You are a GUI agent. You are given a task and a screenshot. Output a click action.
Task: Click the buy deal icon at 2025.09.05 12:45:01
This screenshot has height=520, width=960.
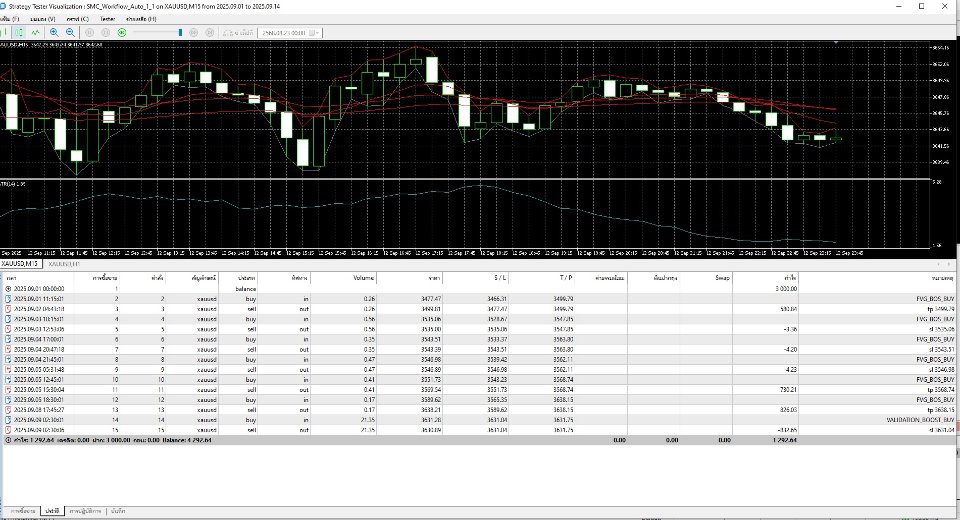8,380
